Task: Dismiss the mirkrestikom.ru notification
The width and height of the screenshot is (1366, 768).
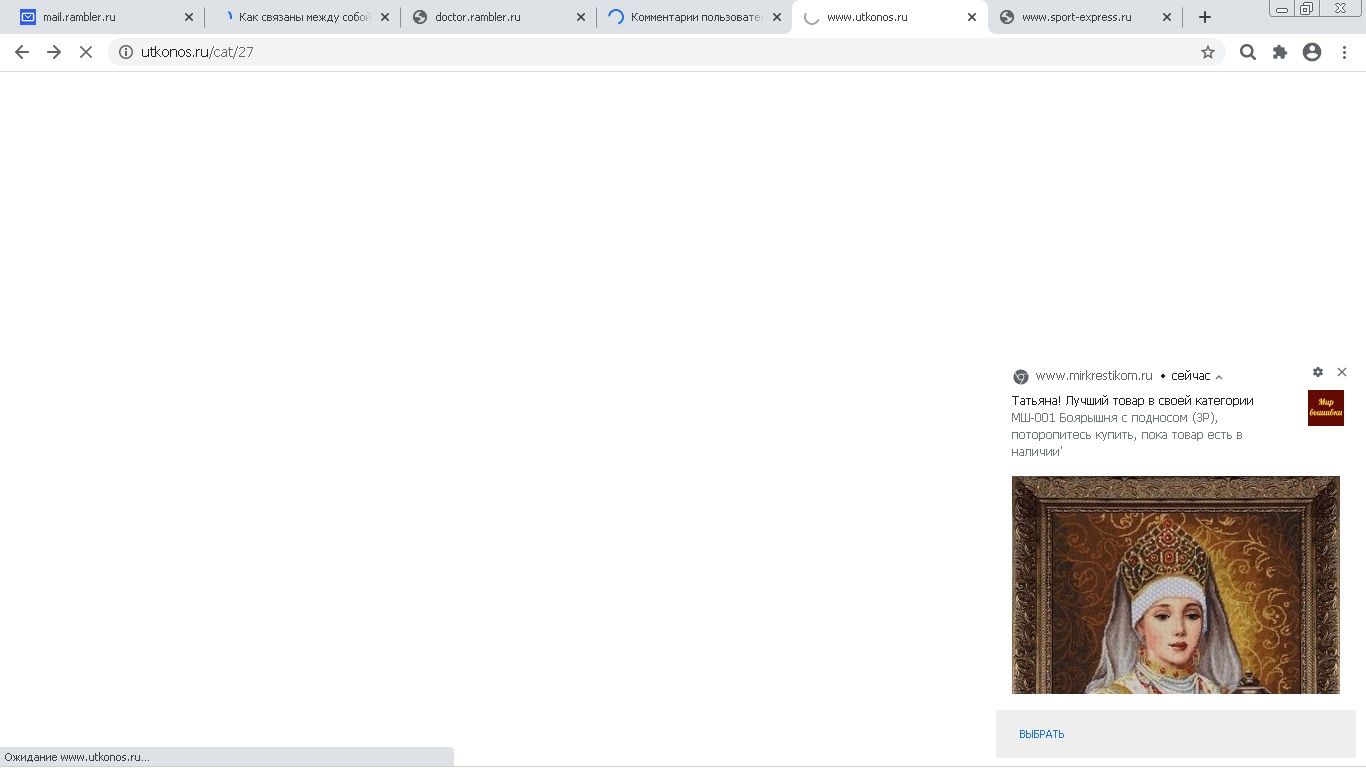Action: [x=1342, y=372]
